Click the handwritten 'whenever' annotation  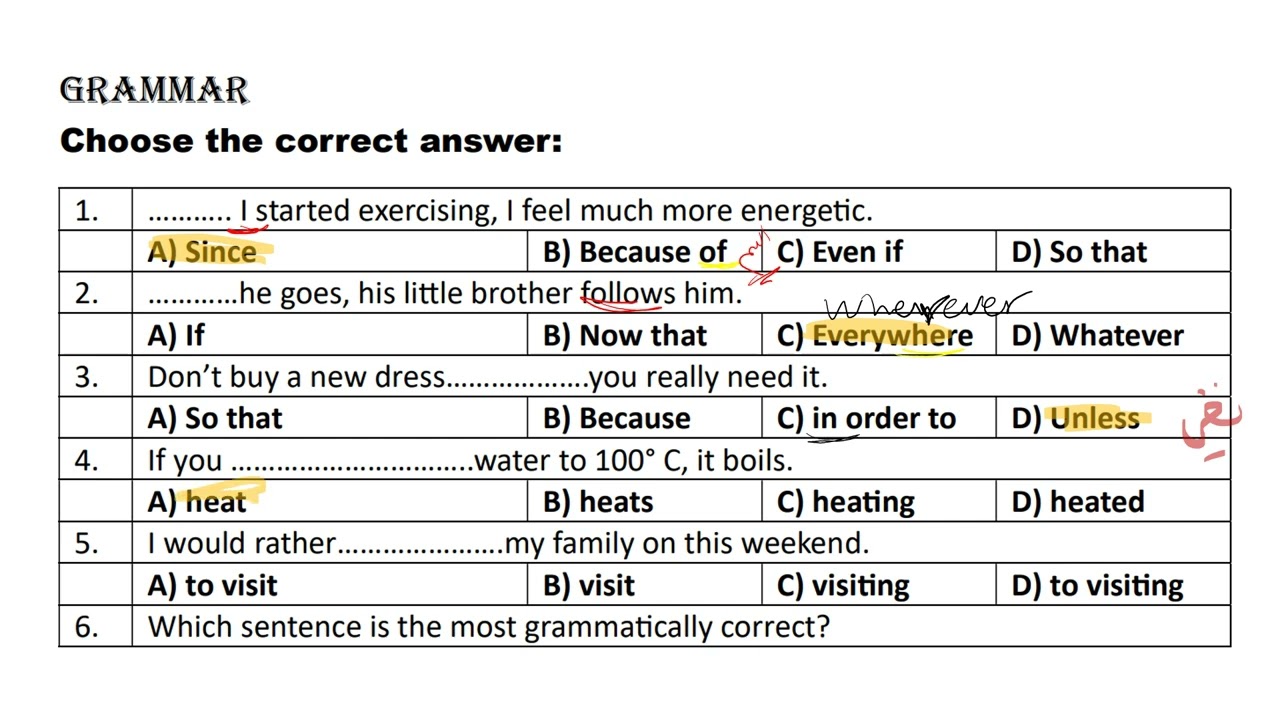(x=927, y=305)
